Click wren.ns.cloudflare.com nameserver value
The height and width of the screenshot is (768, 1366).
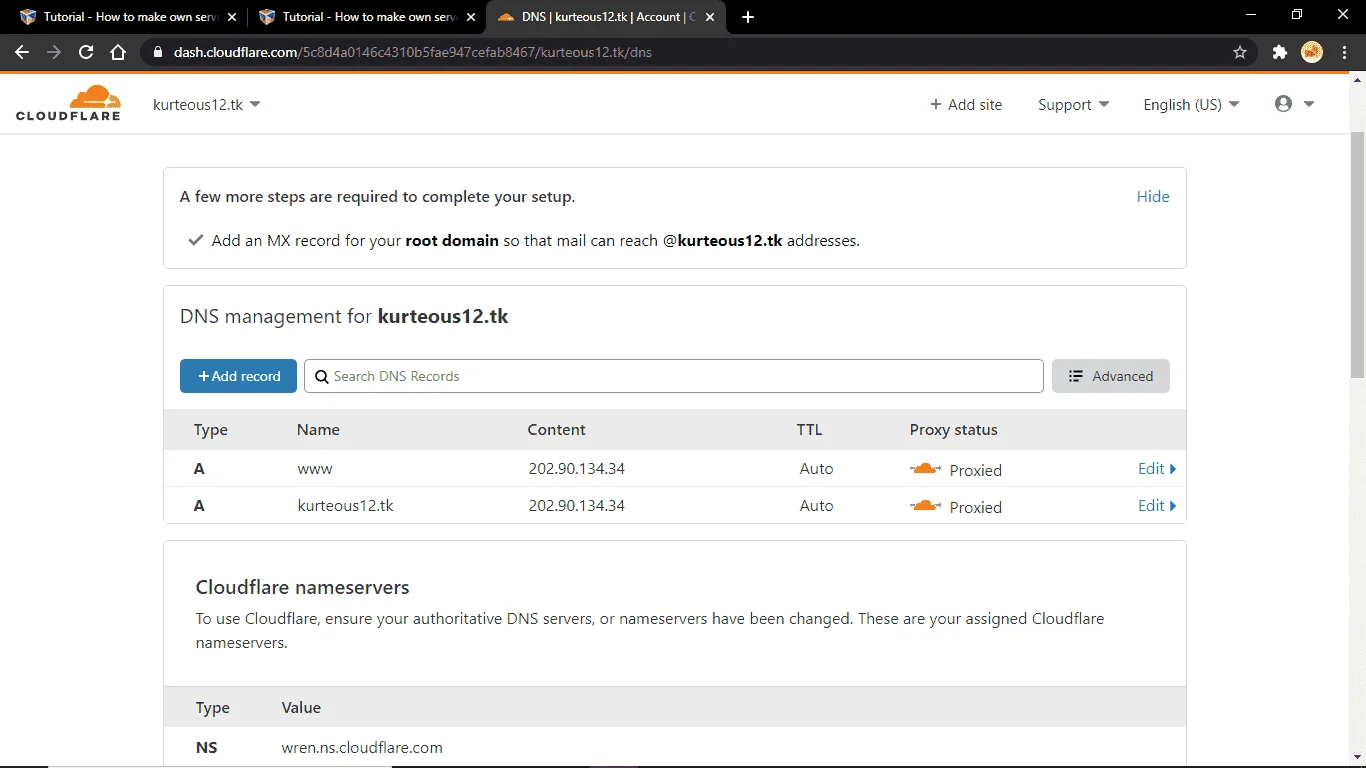click(362, 747)
